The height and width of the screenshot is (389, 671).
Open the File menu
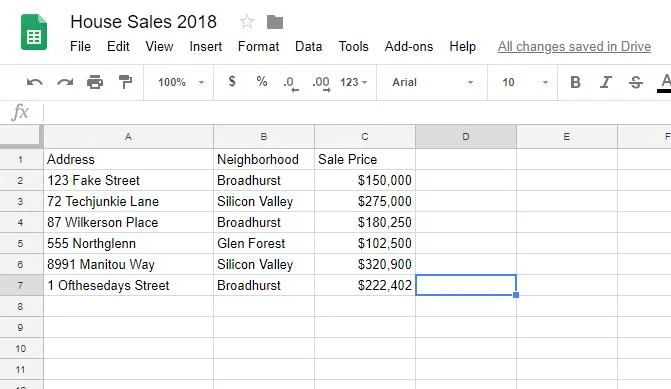[x=80, y=46]
